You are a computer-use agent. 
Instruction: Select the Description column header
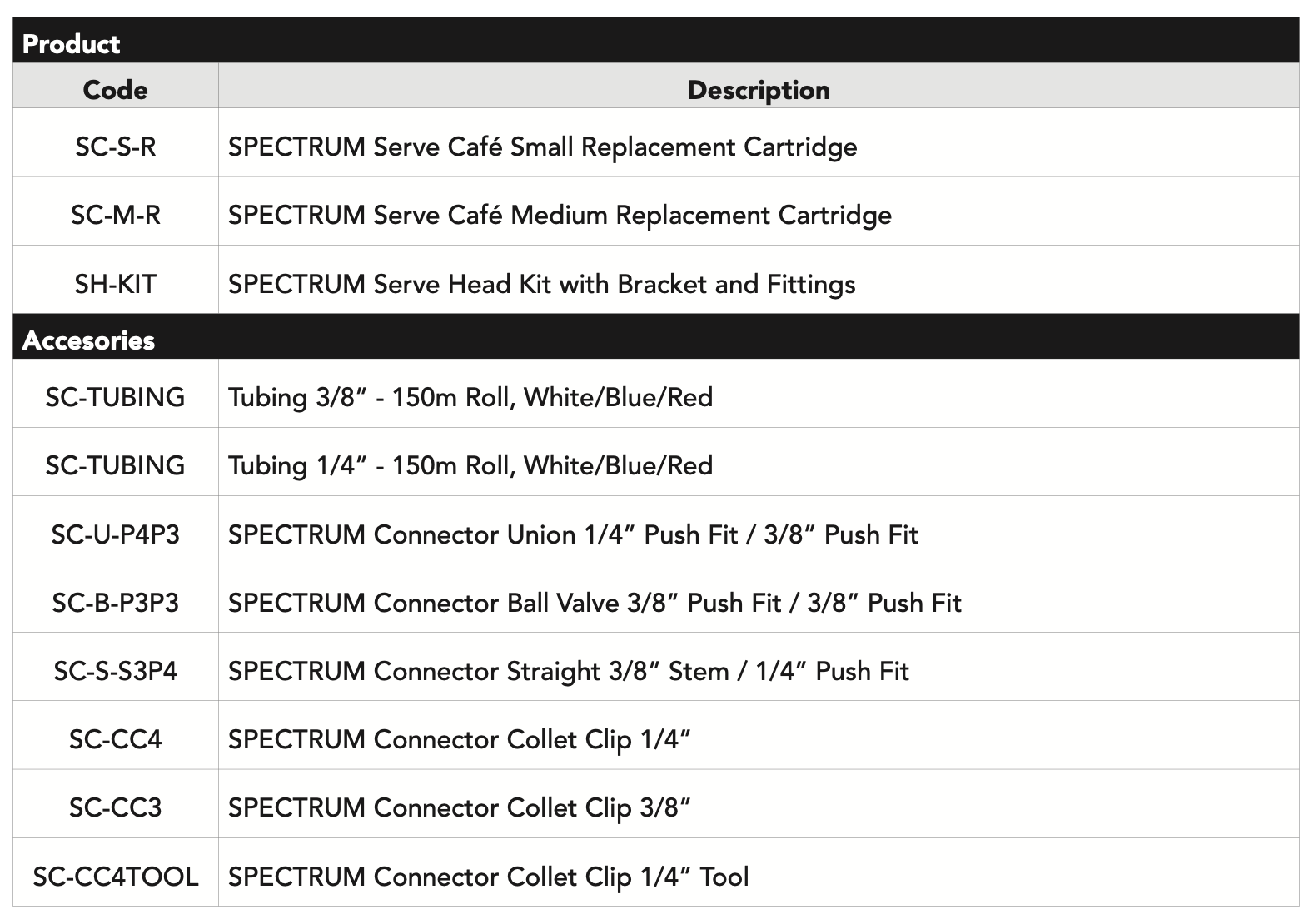pos(759,89)
